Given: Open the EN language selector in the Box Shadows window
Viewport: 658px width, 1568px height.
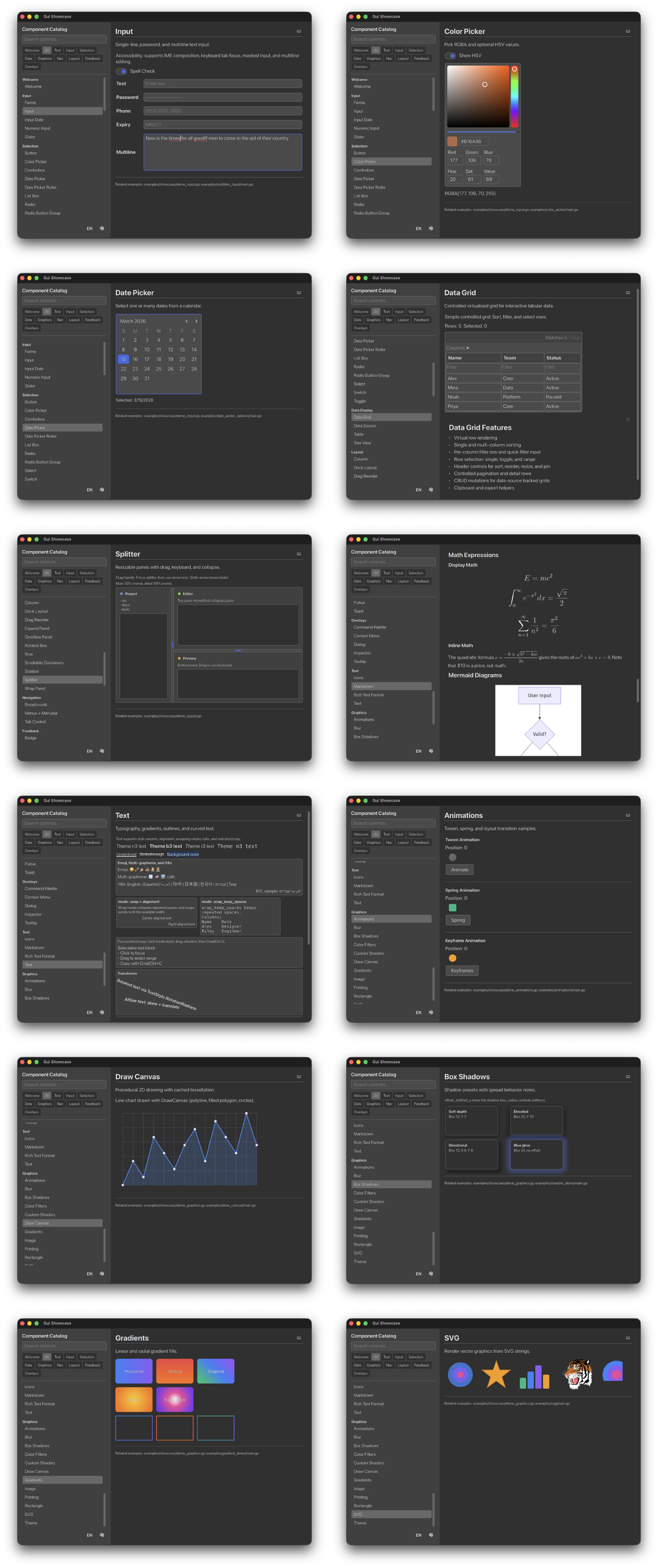Looking at the screenshot, I should [418, 1274].
